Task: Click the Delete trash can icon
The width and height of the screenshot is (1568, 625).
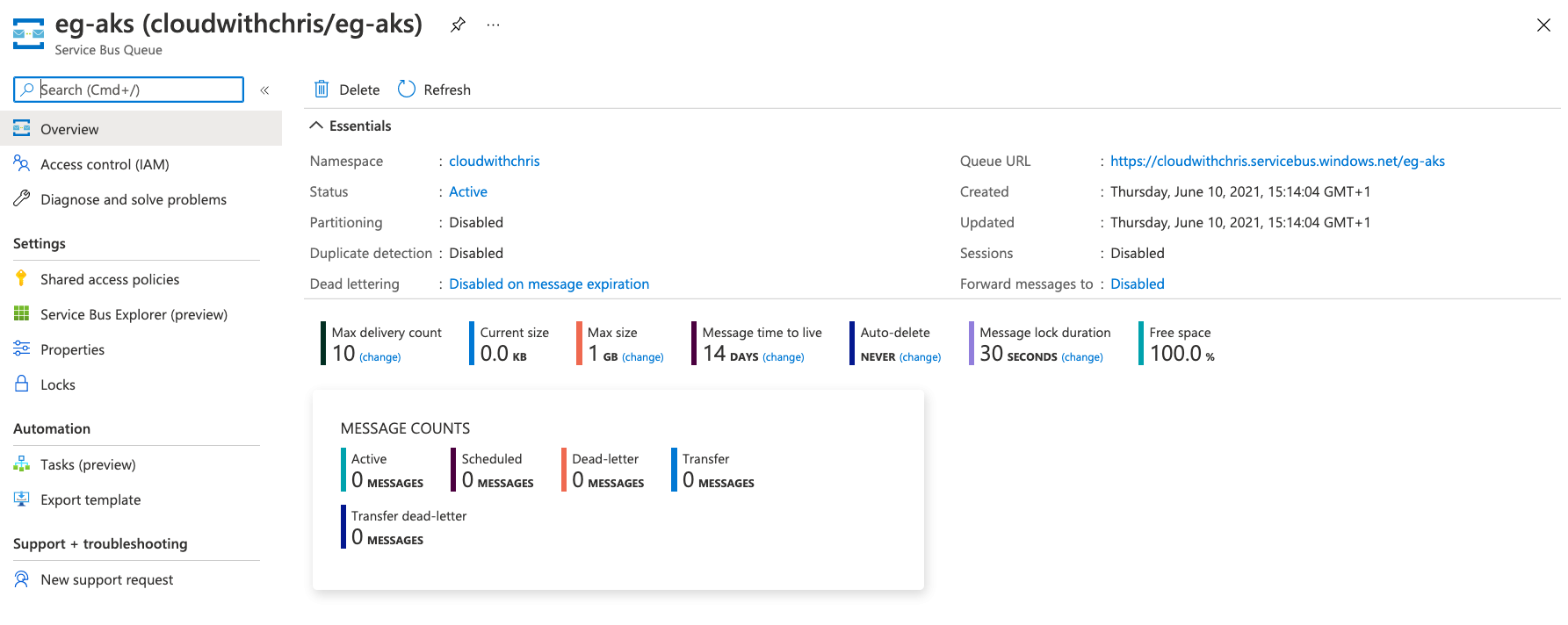Action: coord(322,90)
